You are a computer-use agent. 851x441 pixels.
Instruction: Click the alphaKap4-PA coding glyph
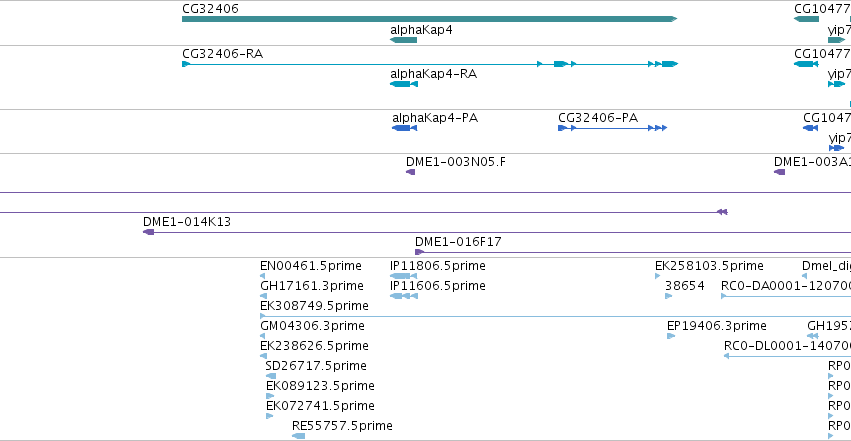[404, 128]
